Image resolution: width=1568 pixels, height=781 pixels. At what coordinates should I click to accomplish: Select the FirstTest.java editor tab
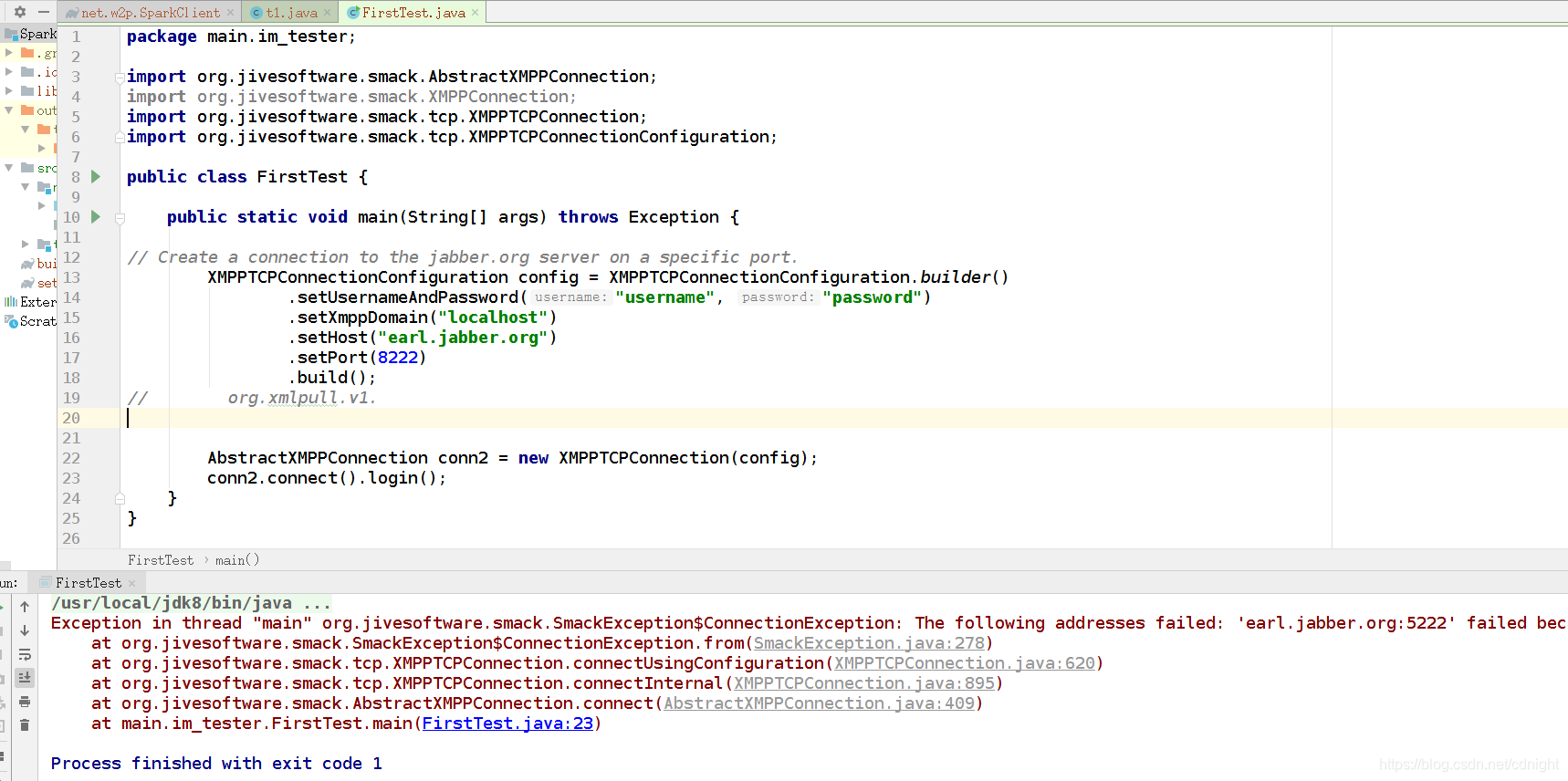pyautogui.click(x=413, y=13)
